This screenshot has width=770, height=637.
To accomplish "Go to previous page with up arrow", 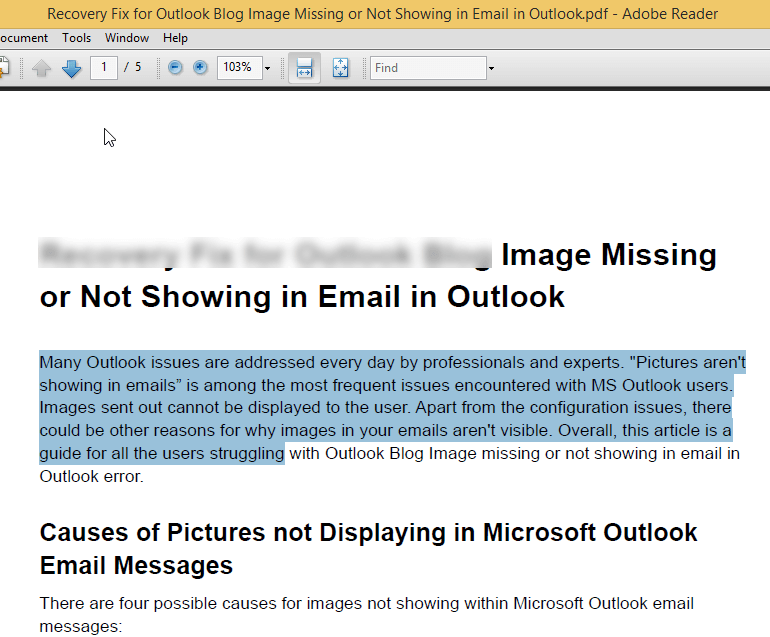I will tap(42, 68).
